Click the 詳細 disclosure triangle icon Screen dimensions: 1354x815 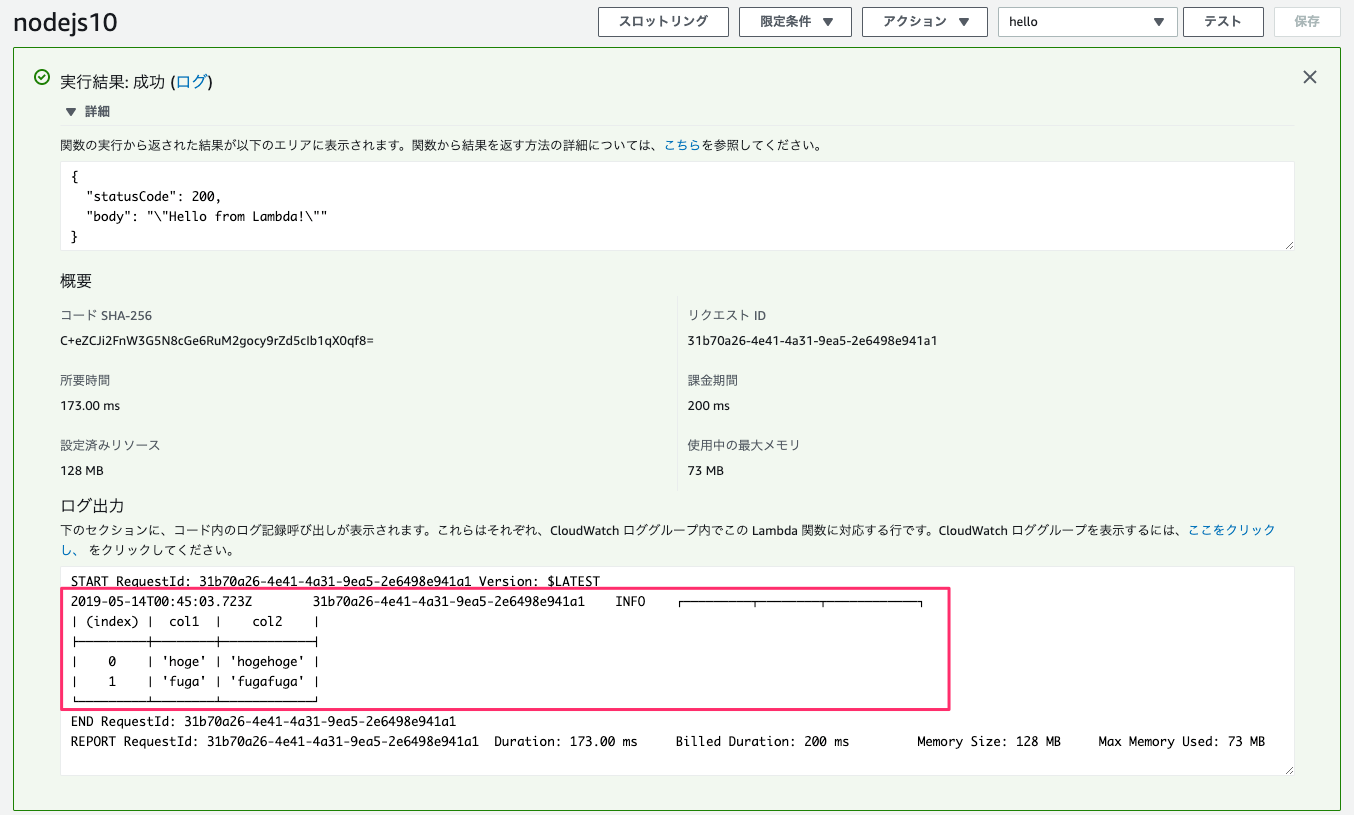tap(71, 112)
